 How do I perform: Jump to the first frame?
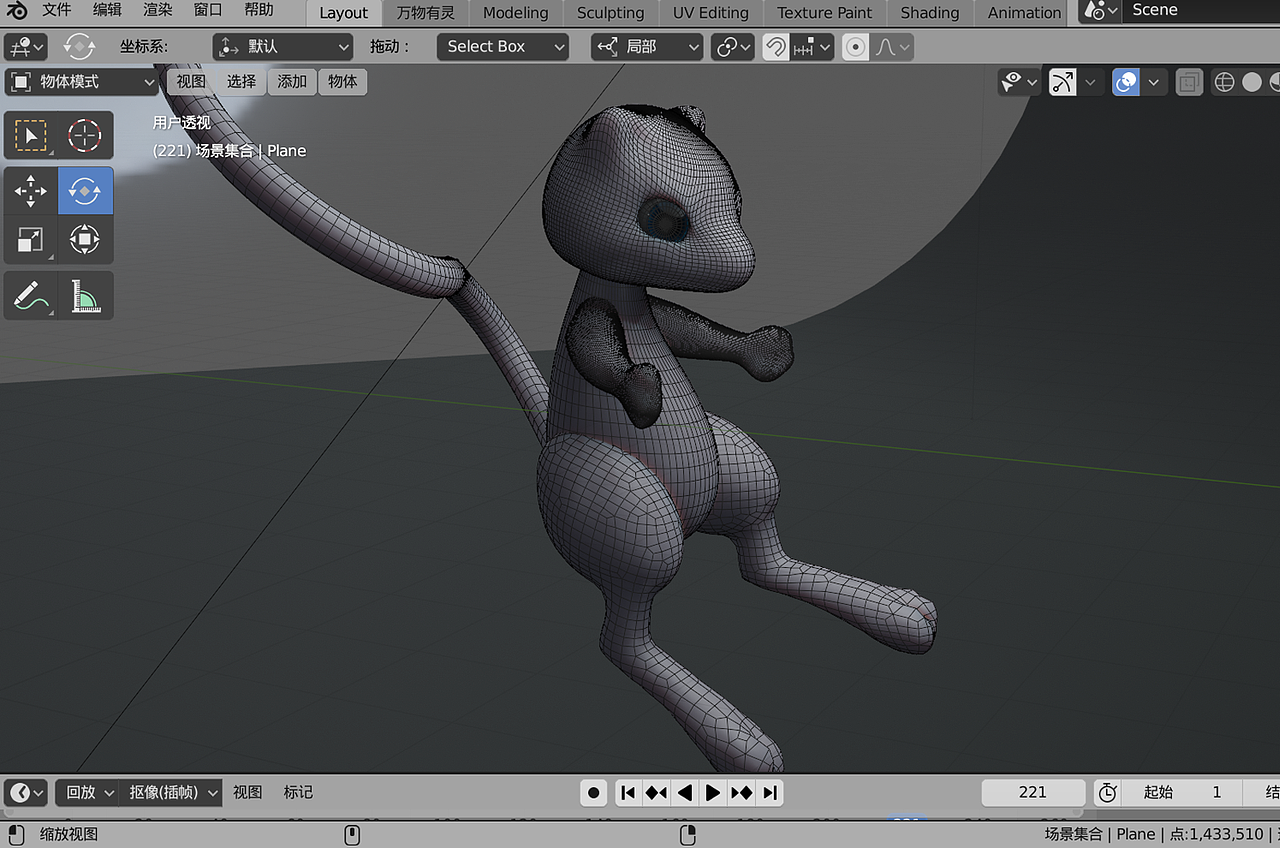click(628, 793)
